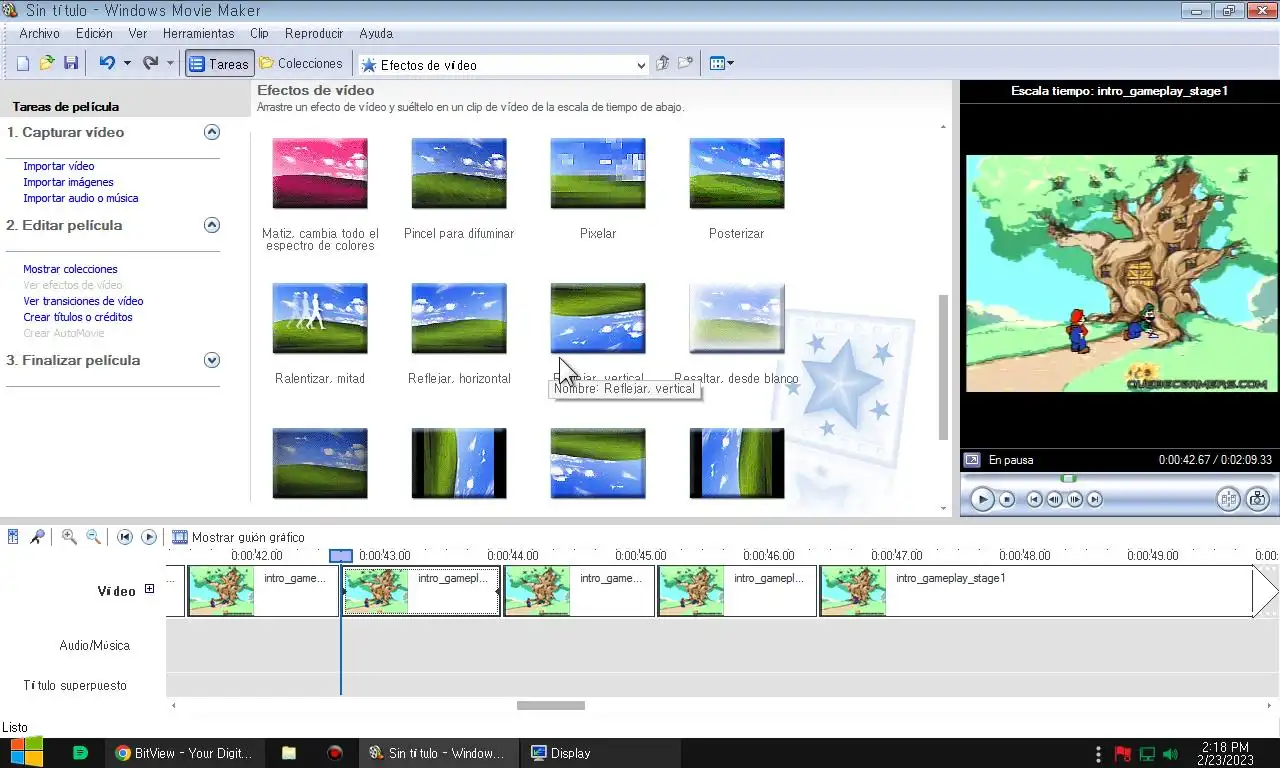This screenshot has width=1280, height=768.
Task: Click the Set audio levels icon
Action: click(x=13, y=537)
